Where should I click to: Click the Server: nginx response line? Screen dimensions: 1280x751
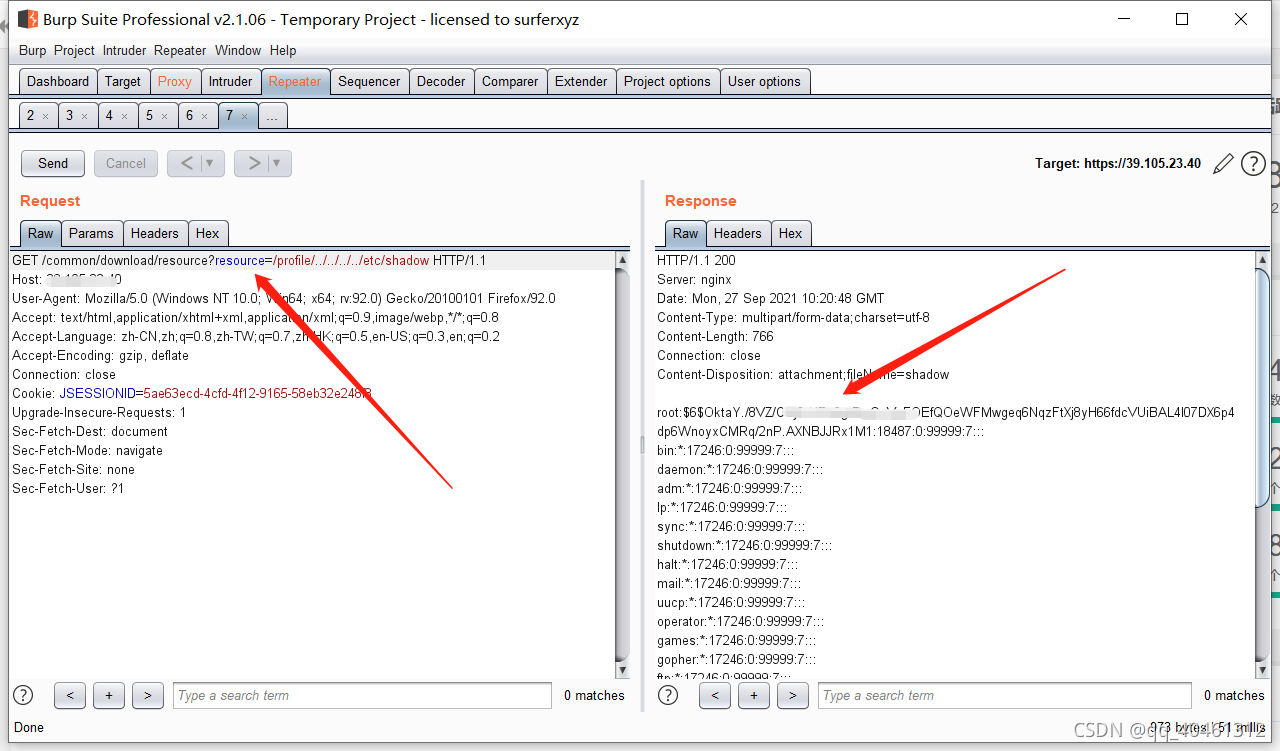[x=694, y=279]
